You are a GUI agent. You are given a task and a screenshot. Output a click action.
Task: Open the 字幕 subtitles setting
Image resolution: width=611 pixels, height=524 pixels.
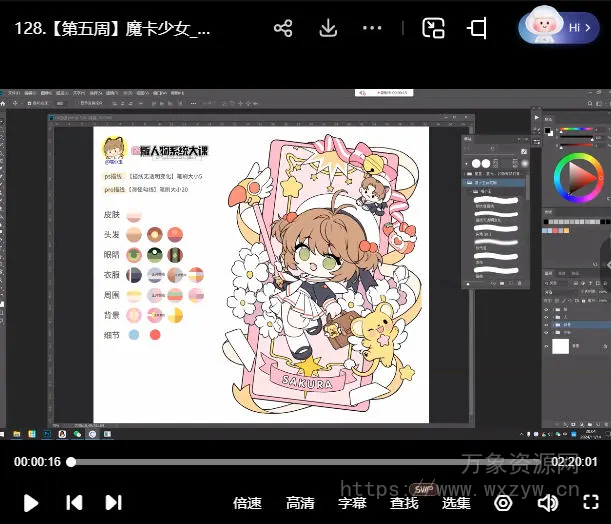tap(352, 503)
